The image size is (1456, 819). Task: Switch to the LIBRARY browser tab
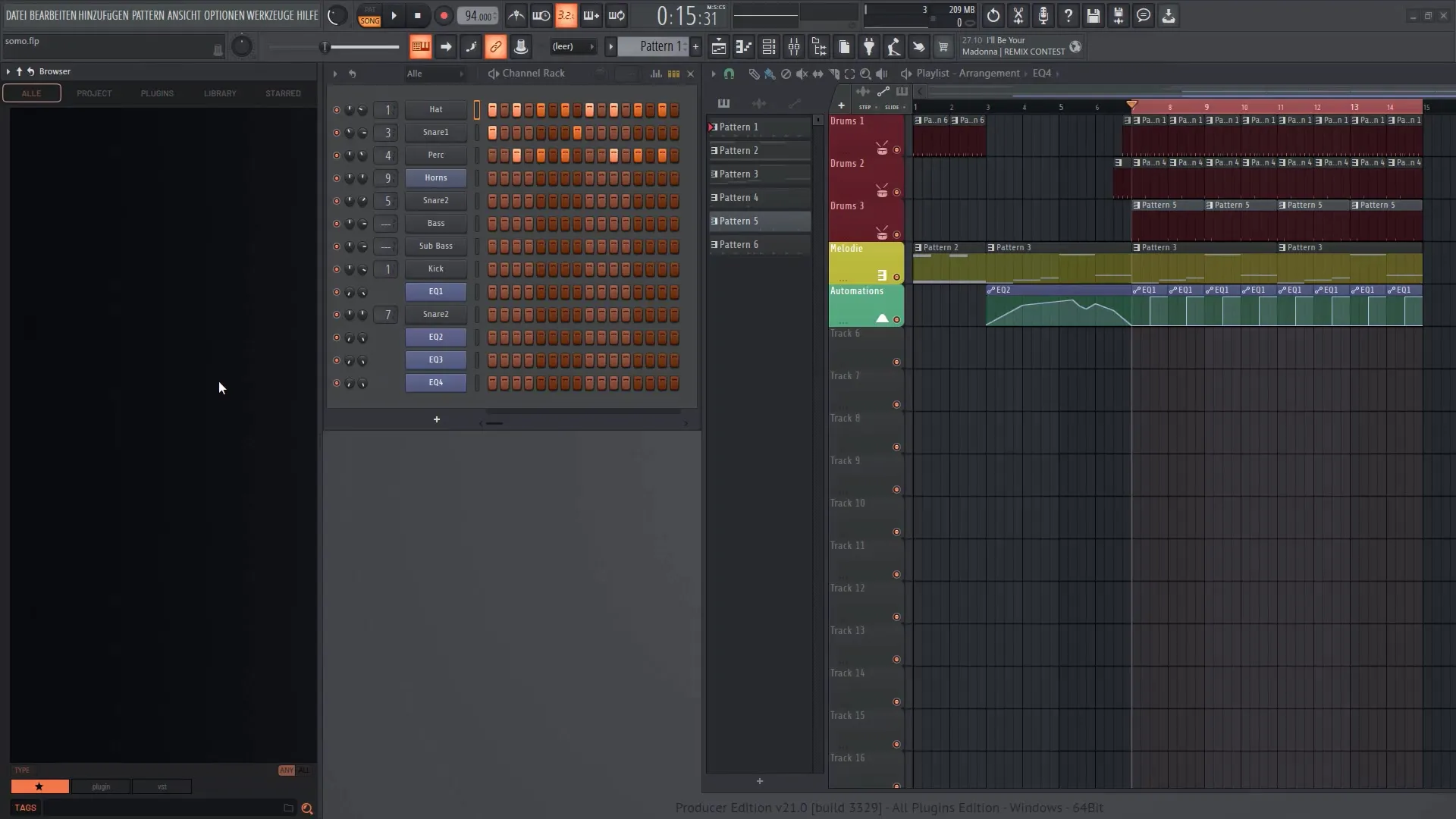tap(220, 93)
